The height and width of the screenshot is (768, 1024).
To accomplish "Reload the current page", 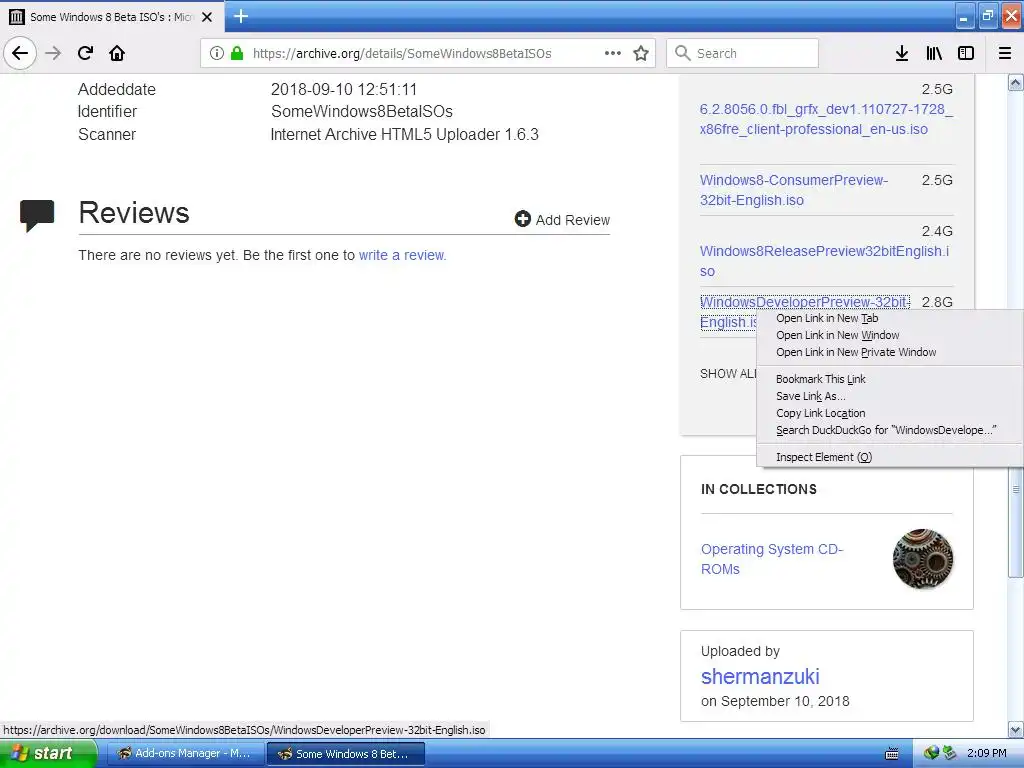I will [x=85, y=53].
